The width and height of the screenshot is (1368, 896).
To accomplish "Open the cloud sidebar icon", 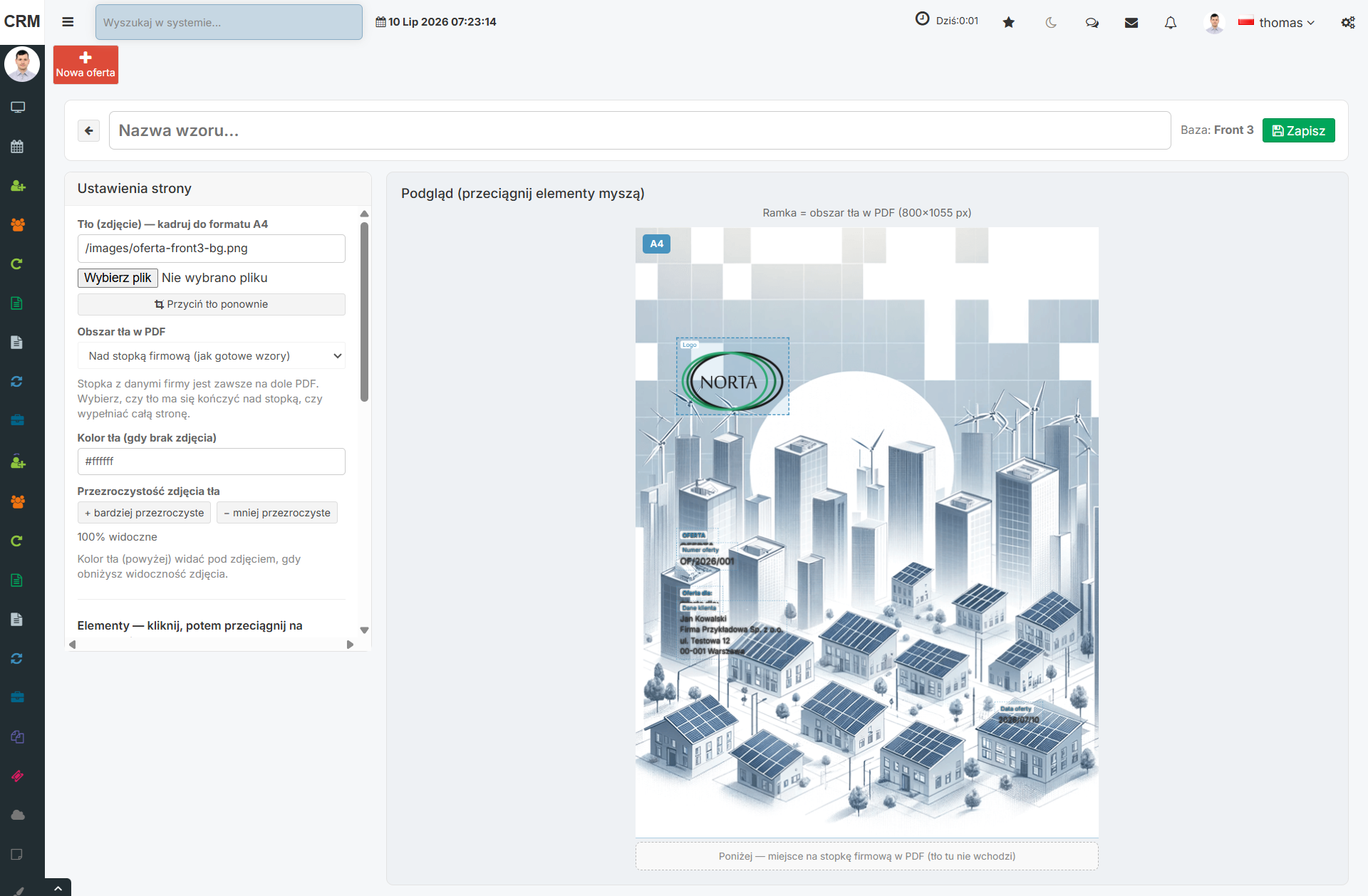I will point(18,815).
